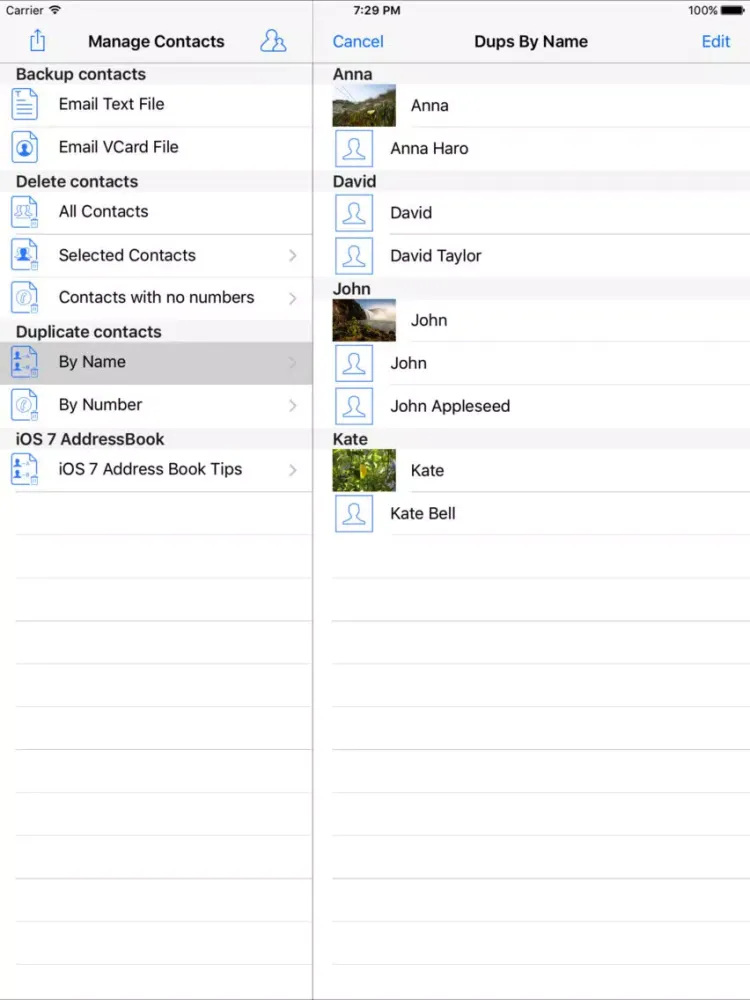Tap the Edit button

pos(716,41)
